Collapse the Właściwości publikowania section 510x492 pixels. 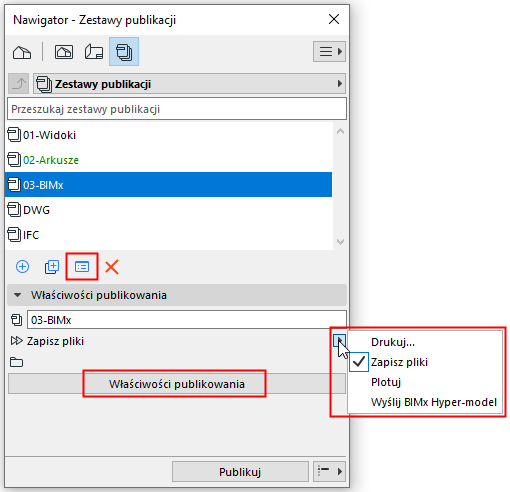coord(17,295)
